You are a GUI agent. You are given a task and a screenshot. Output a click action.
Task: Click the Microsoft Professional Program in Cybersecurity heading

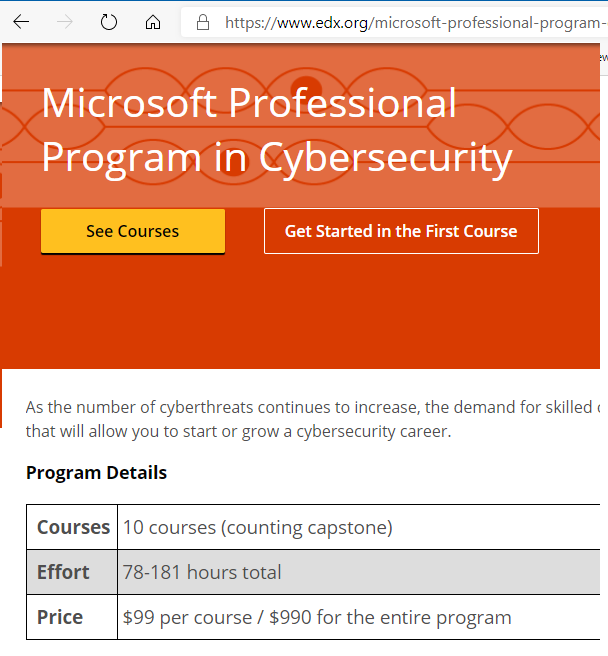click(277, 130)
